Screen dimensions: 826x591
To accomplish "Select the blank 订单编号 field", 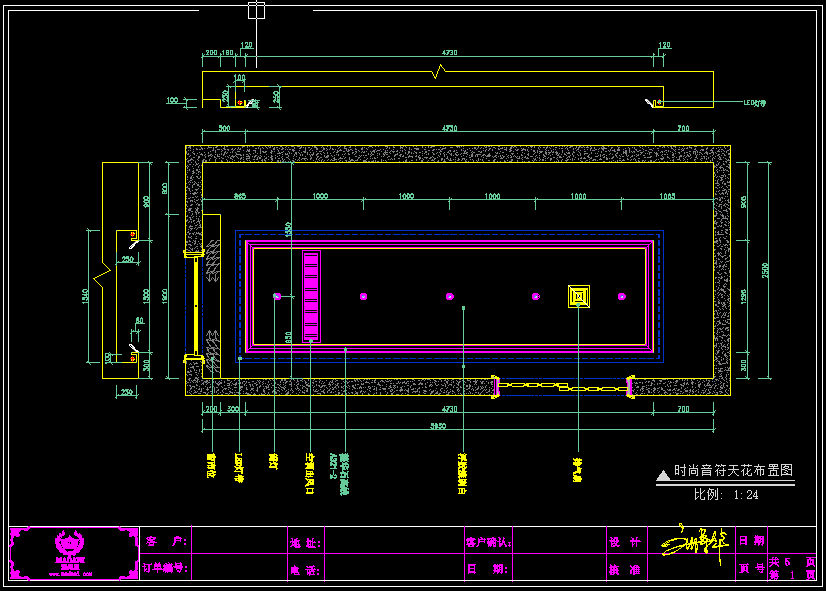I will point(236,568).
